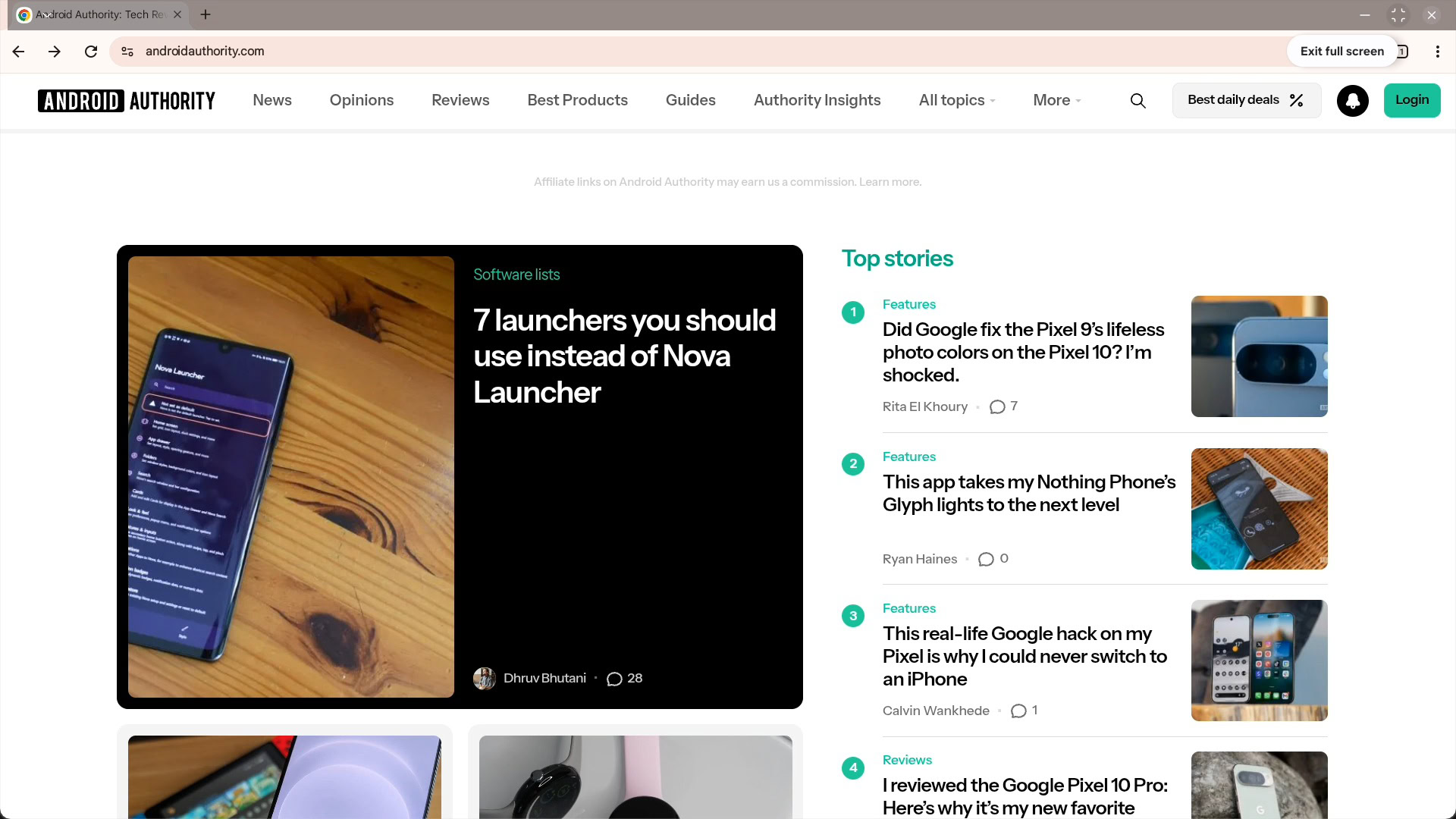The height and width of the screenshot is (819, 1456).
Task: Click the search magnifier icon
Action: [x=1137, y=101]
